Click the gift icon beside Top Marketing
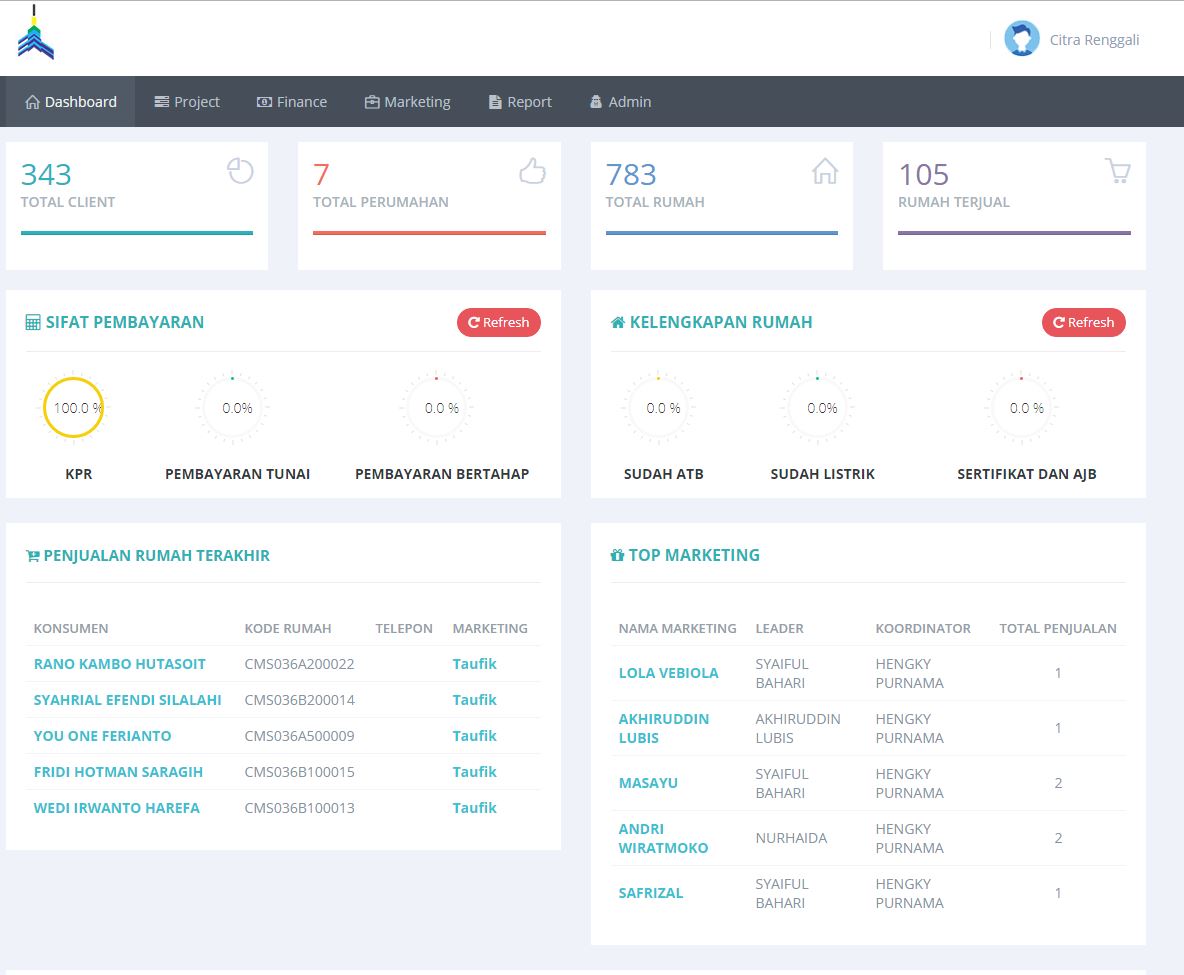This screenshot has height=975, width=1184. [617, 556]
